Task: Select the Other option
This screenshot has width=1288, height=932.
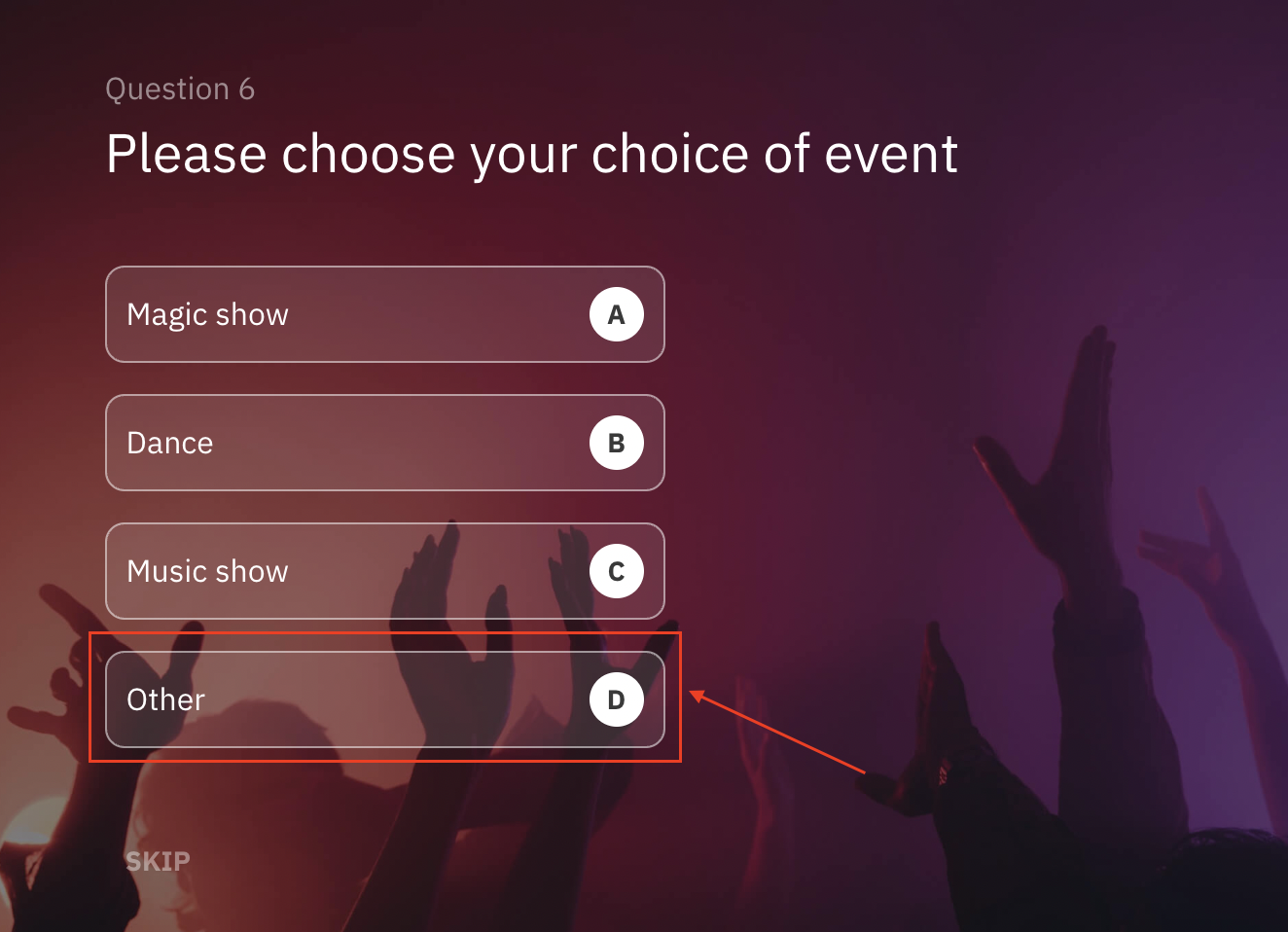Action: [384, 699]
